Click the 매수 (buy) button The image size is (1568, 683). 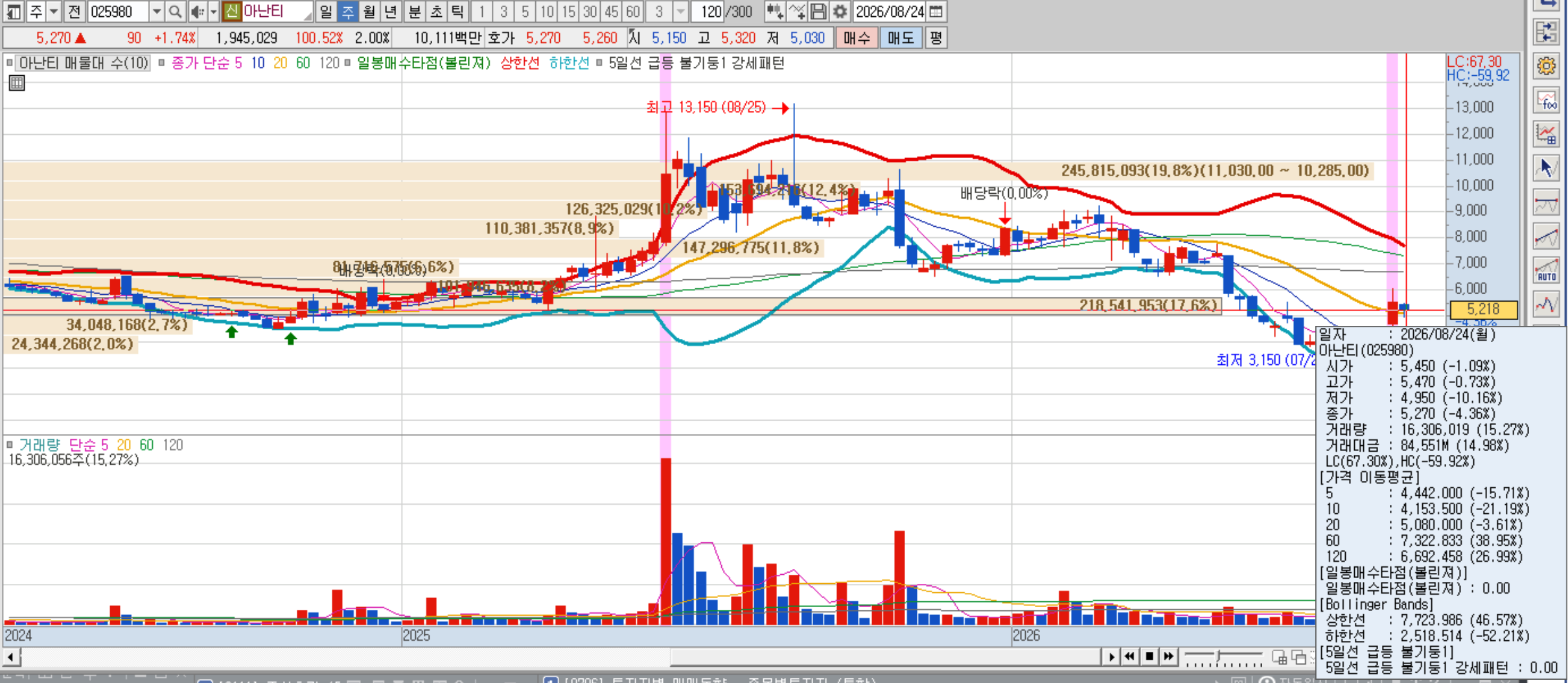(856, 38)
